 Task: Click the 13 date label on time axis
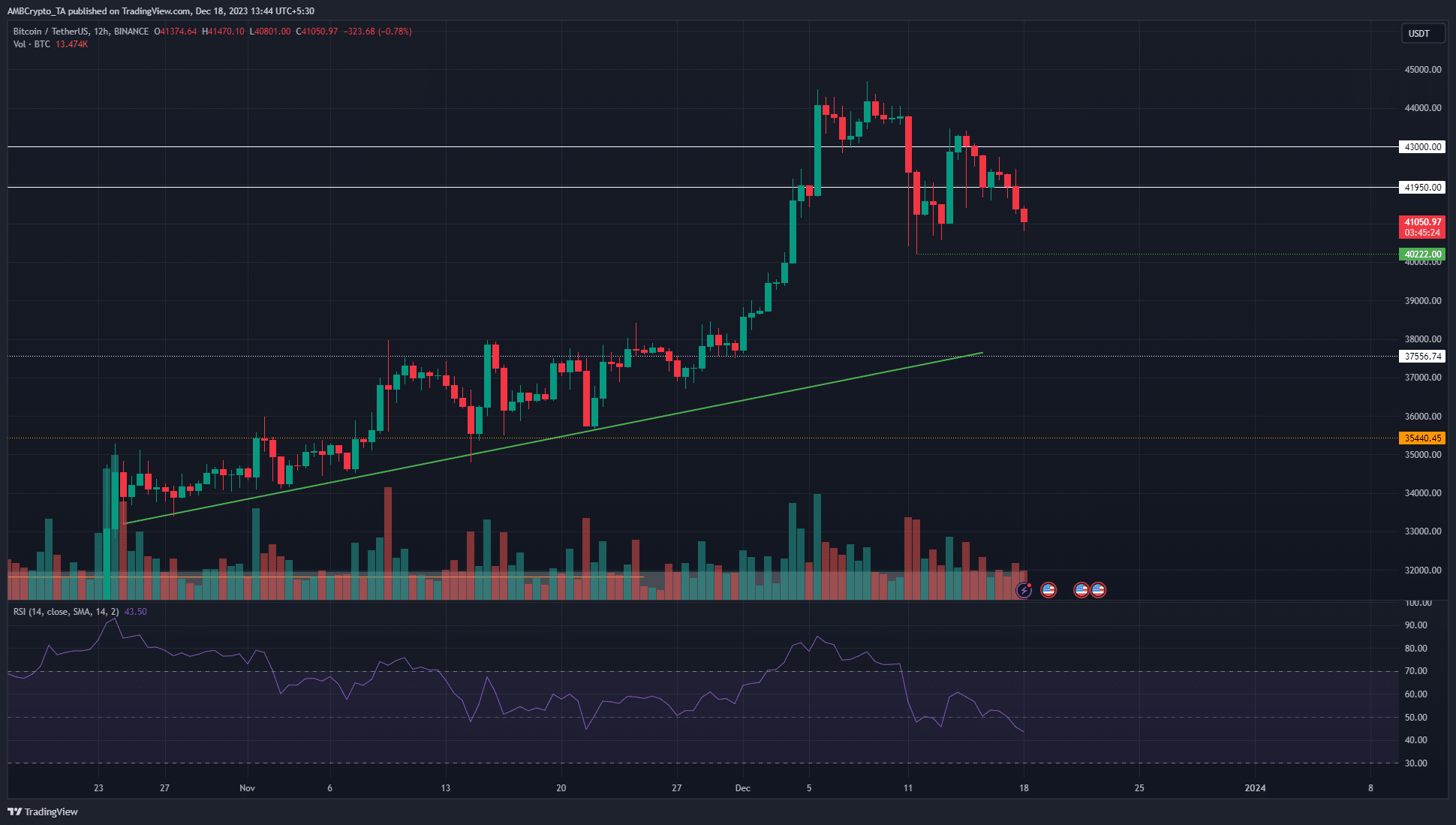(x=446, y=788)
